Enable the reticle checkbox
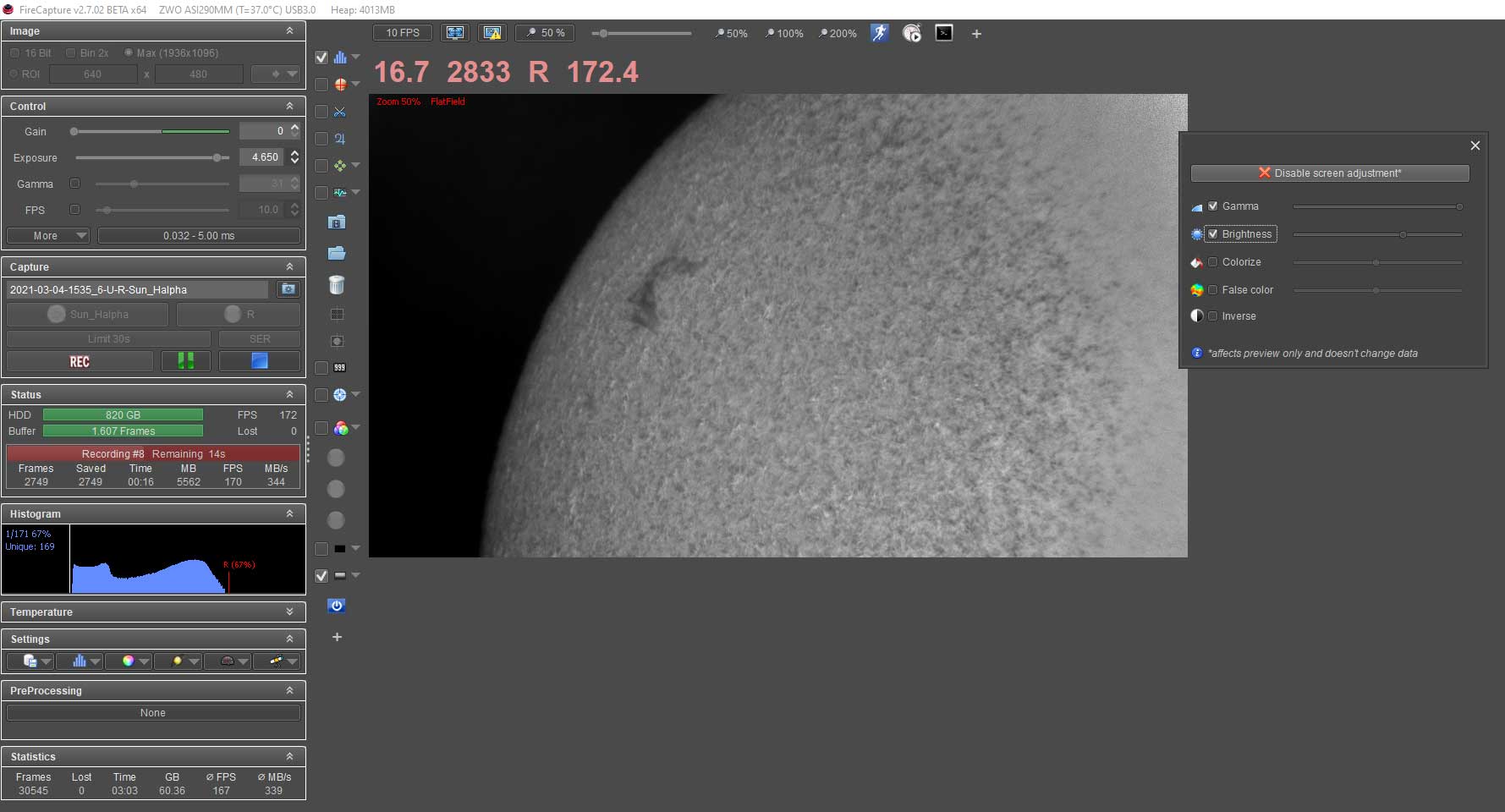Viewport: 1505px width, 812px height. [321, 85]
